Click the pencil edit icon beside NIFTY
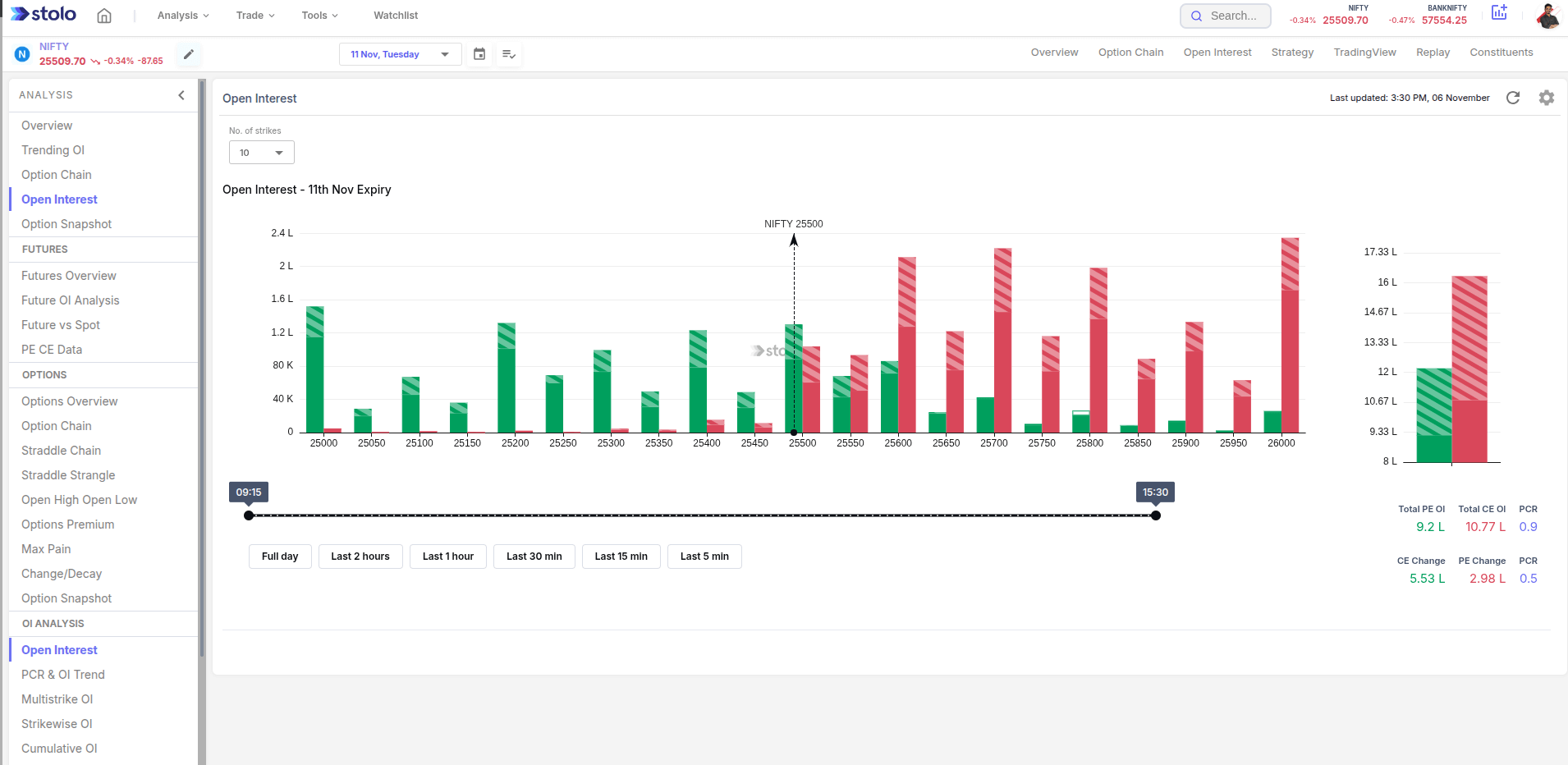Image resolution: width=1568 pixels, height=765 pixels. [x=189, y=54]
